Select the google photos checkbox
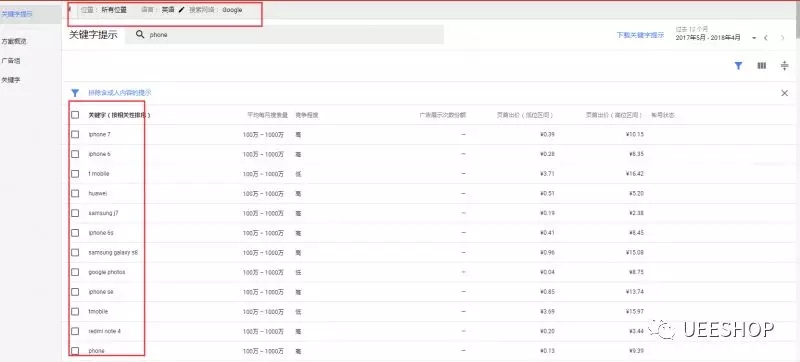The image size is (800, 362). [x=75, y=272]
